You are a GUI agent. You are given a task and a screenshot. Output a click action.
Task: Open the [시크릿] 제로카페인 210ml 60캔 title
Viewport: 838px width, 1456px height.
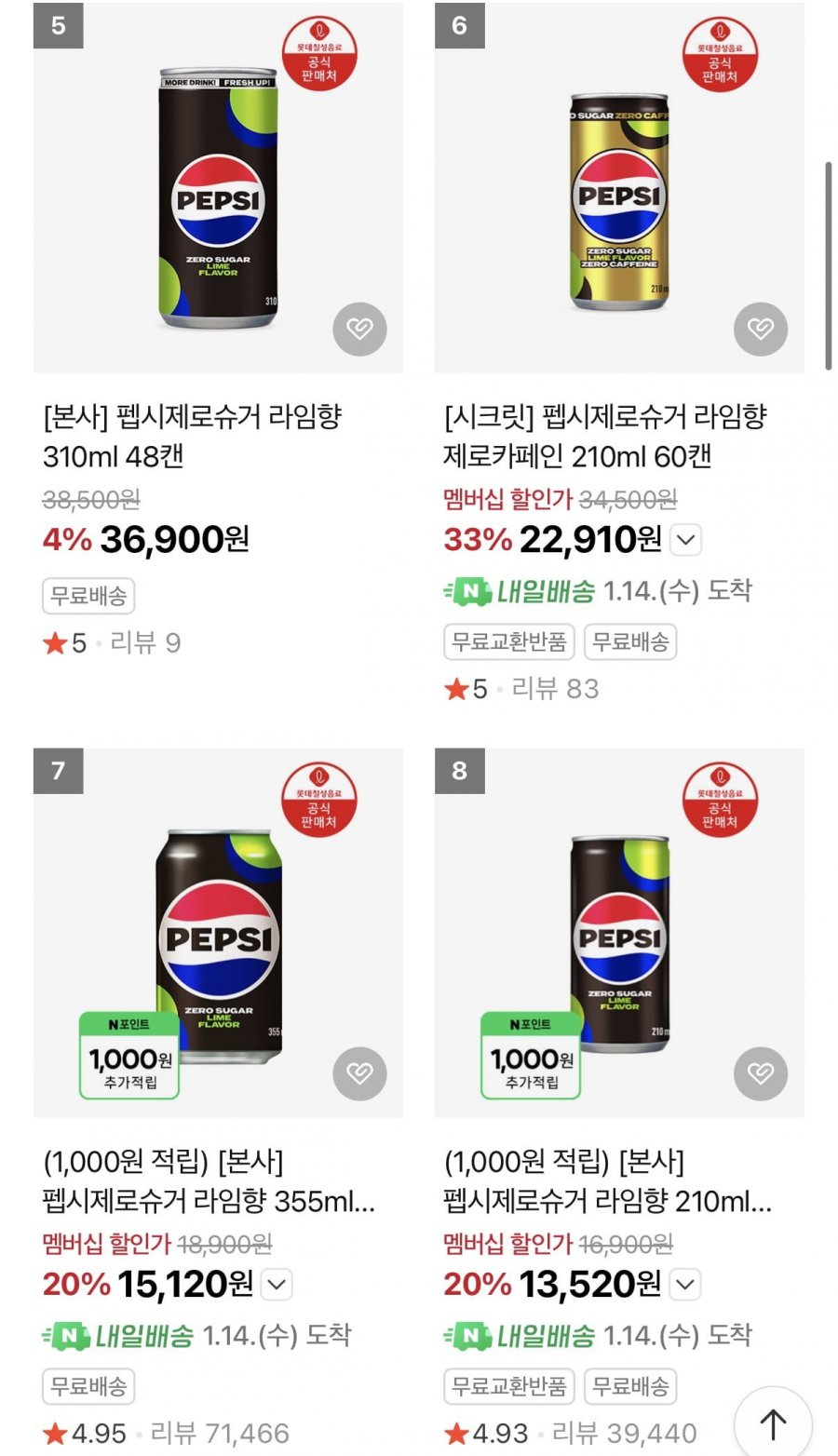coord(604,436)
